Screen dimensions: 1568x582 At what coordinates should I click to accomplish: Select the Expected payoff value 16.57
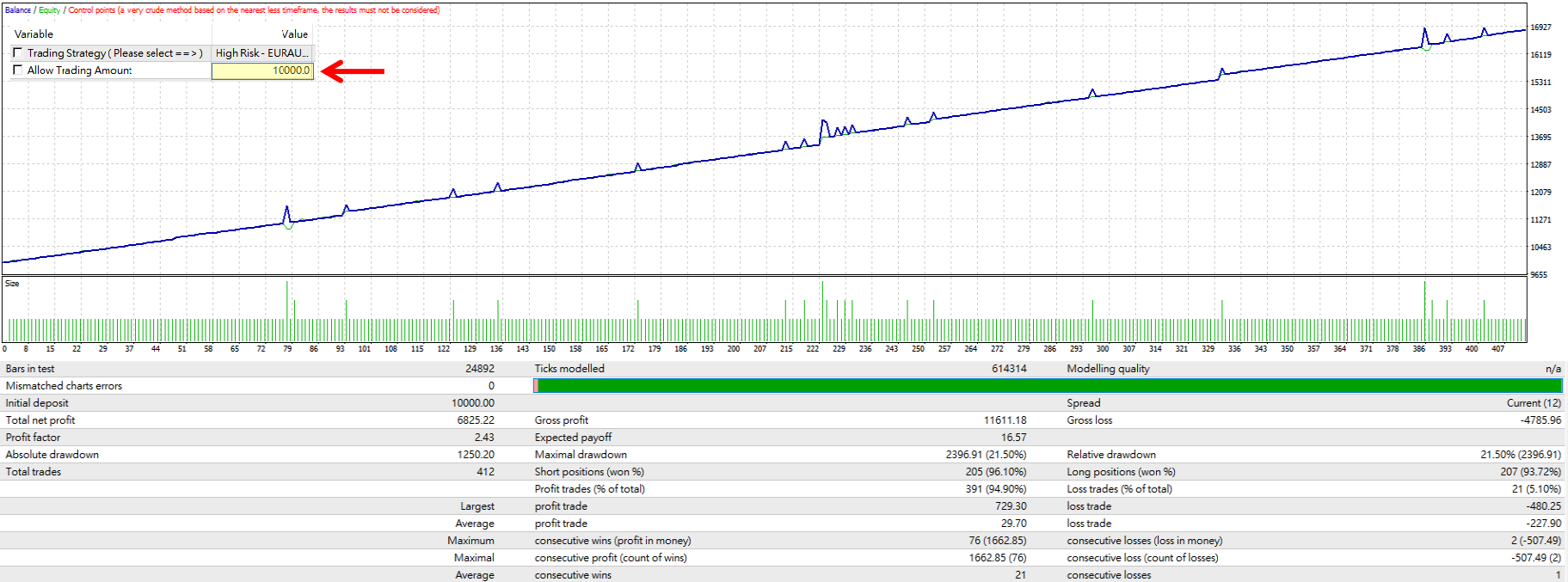(1013, 438)
